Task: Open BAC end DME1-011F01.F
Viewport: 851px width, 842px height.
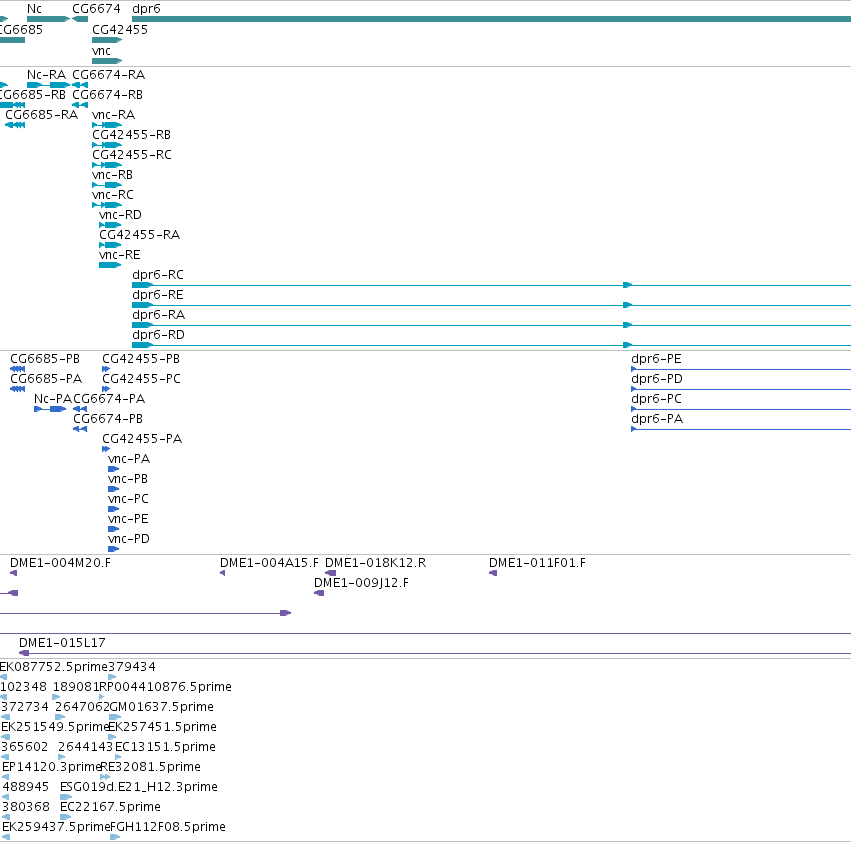Action: point(537,563)
